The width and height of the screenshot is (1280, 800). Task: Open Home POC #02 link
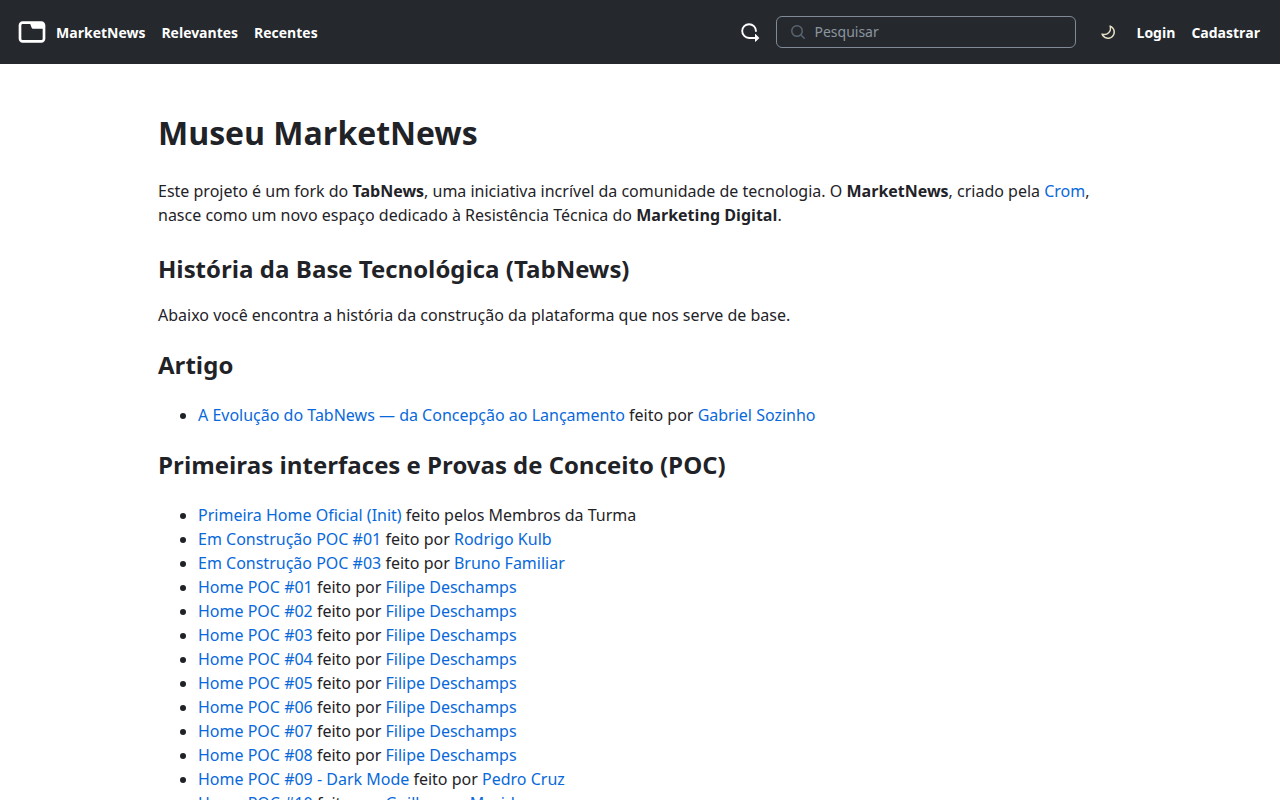pos(255,611)
